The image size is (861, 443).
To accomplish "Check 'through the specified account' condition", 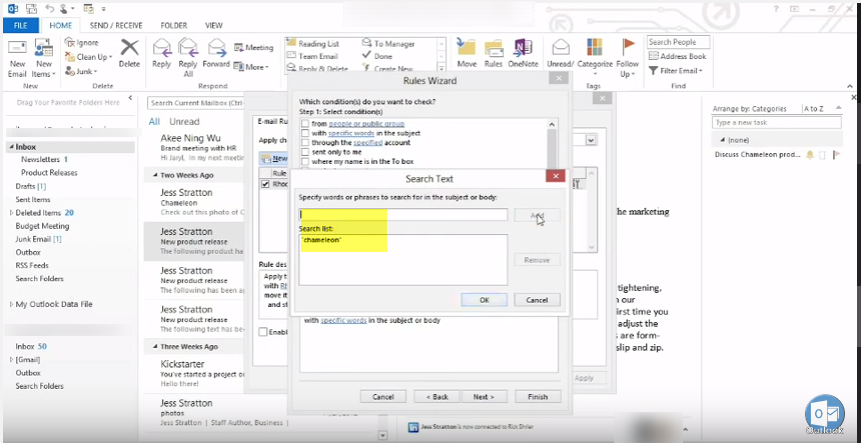I will (x=305, y=143).
